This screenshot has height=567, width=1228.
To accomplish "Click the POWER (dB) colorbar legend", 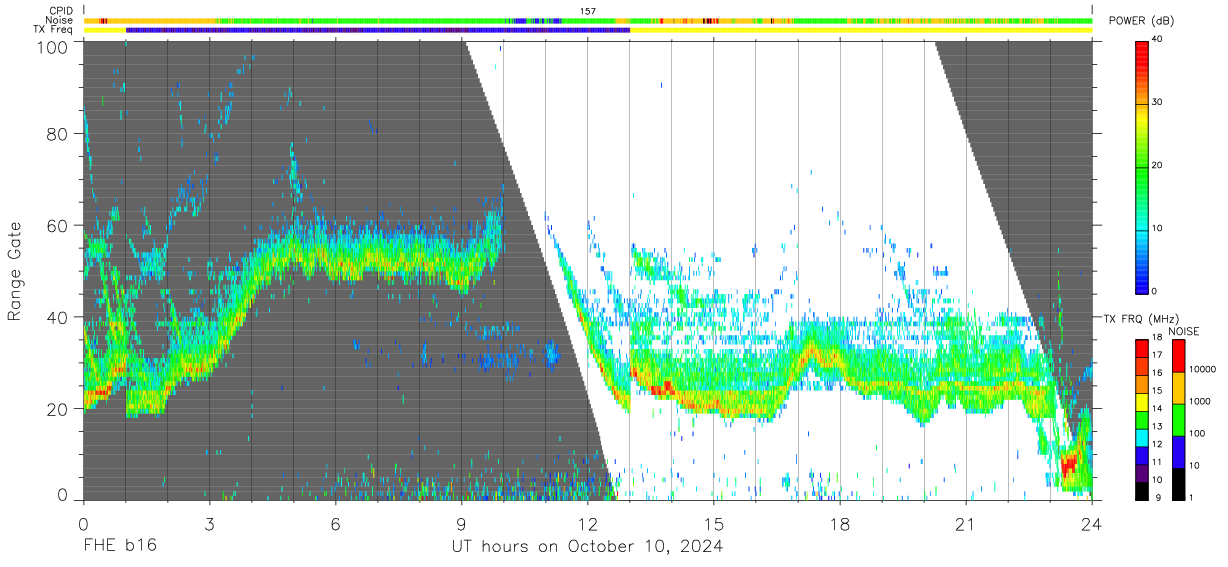I will (1142, 165).
